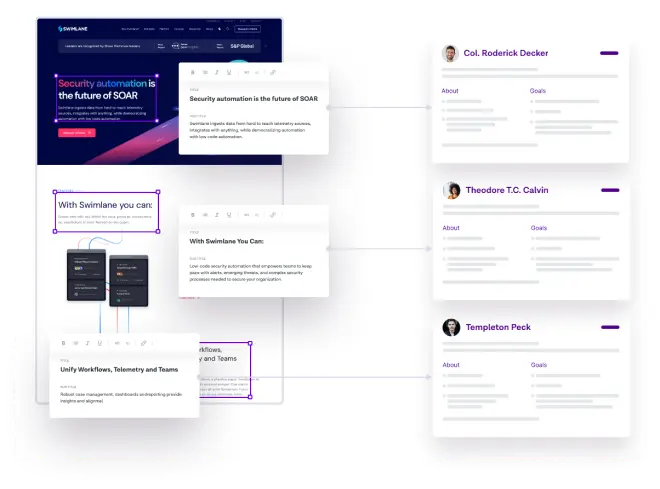Apply bold in With Swimlane You Can editor

tap(191, 214)
